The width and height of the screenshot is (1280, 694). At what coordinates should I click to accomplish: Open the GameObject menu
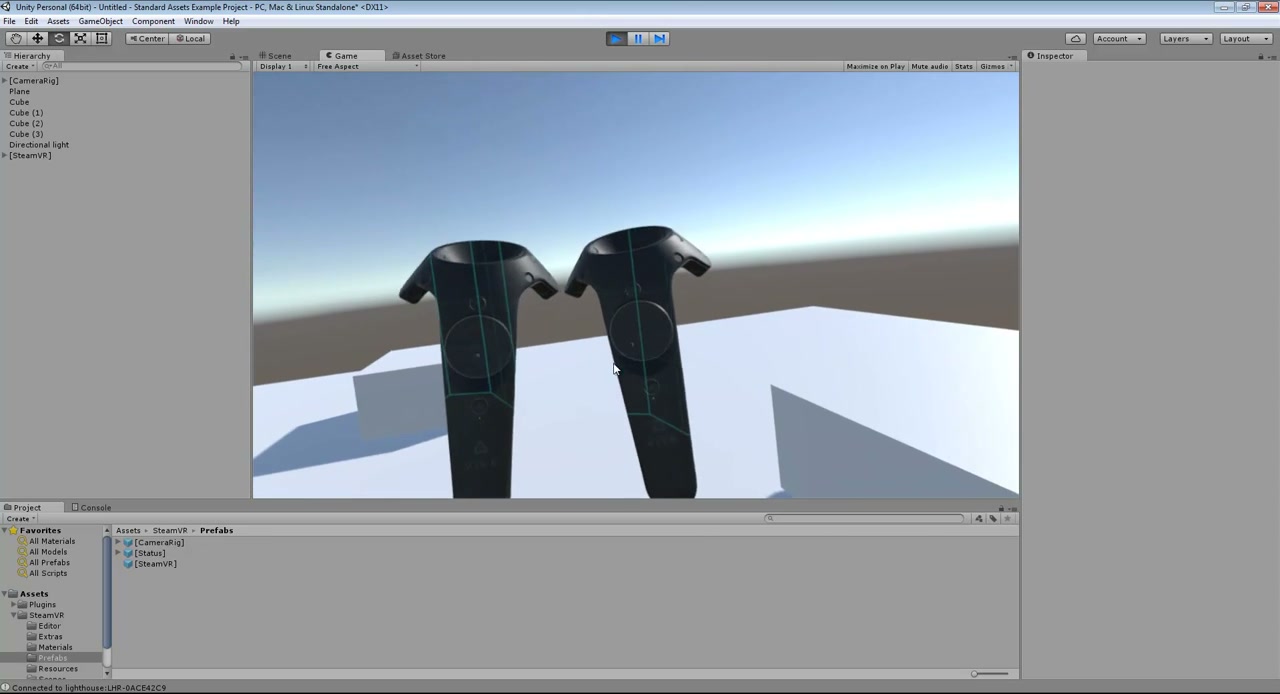pos(100,21)
